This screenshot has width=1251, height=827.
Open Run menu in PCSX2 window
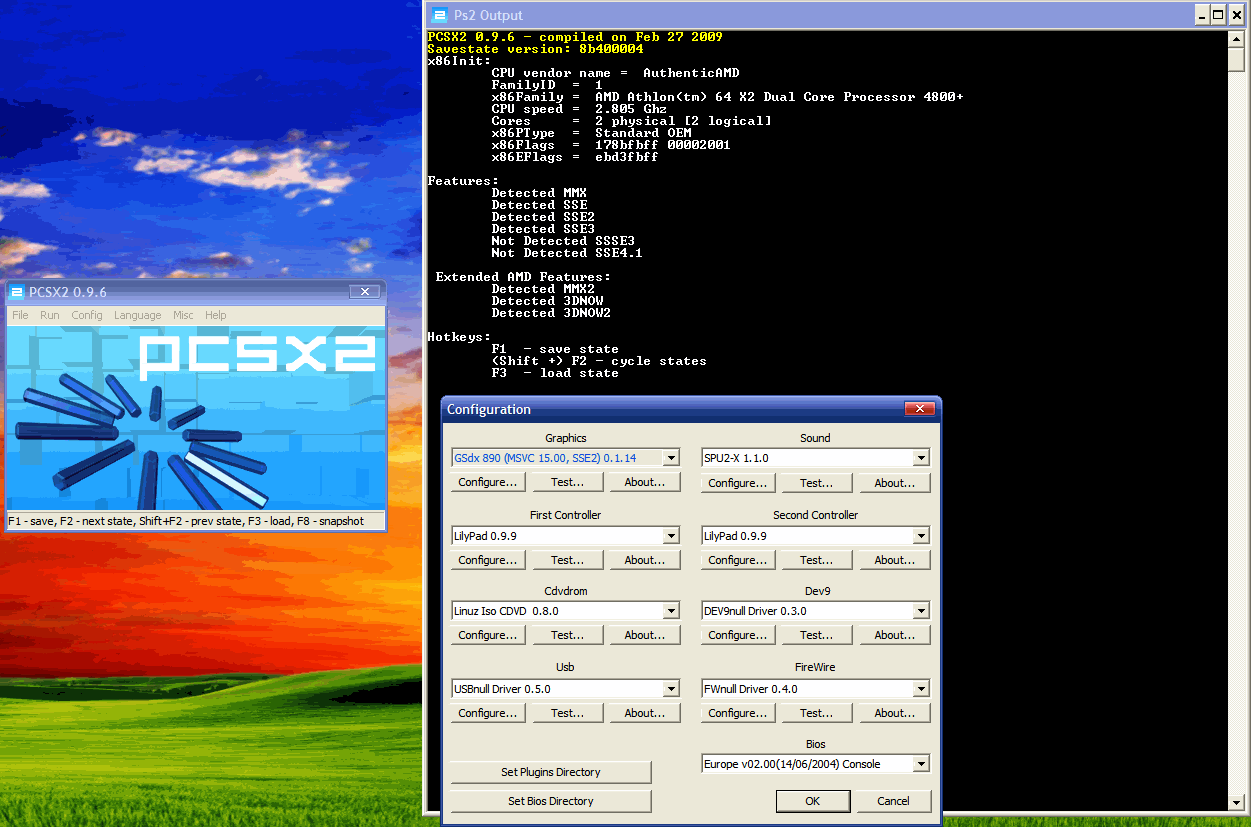(50, 315)
